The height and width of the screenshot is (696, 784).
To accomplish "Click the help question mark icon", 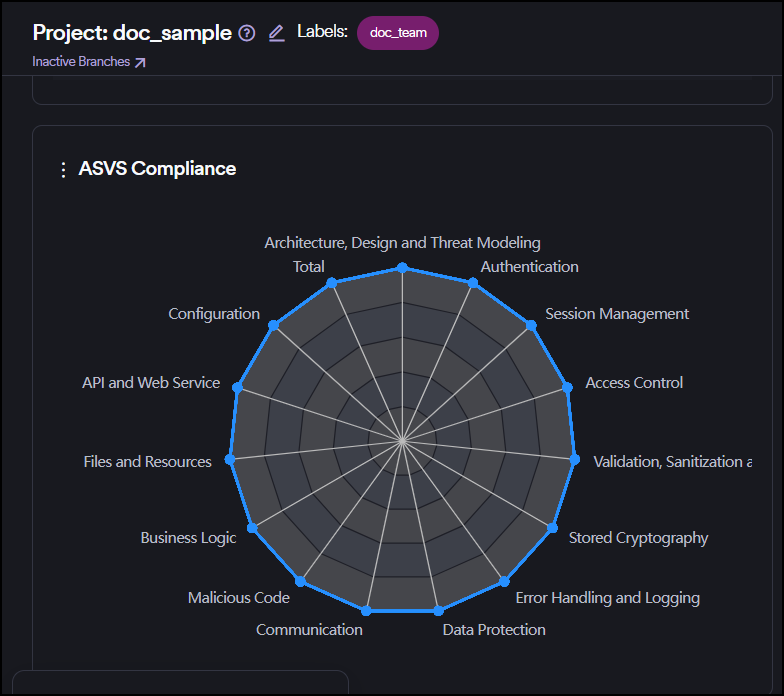I will (247, 33).
